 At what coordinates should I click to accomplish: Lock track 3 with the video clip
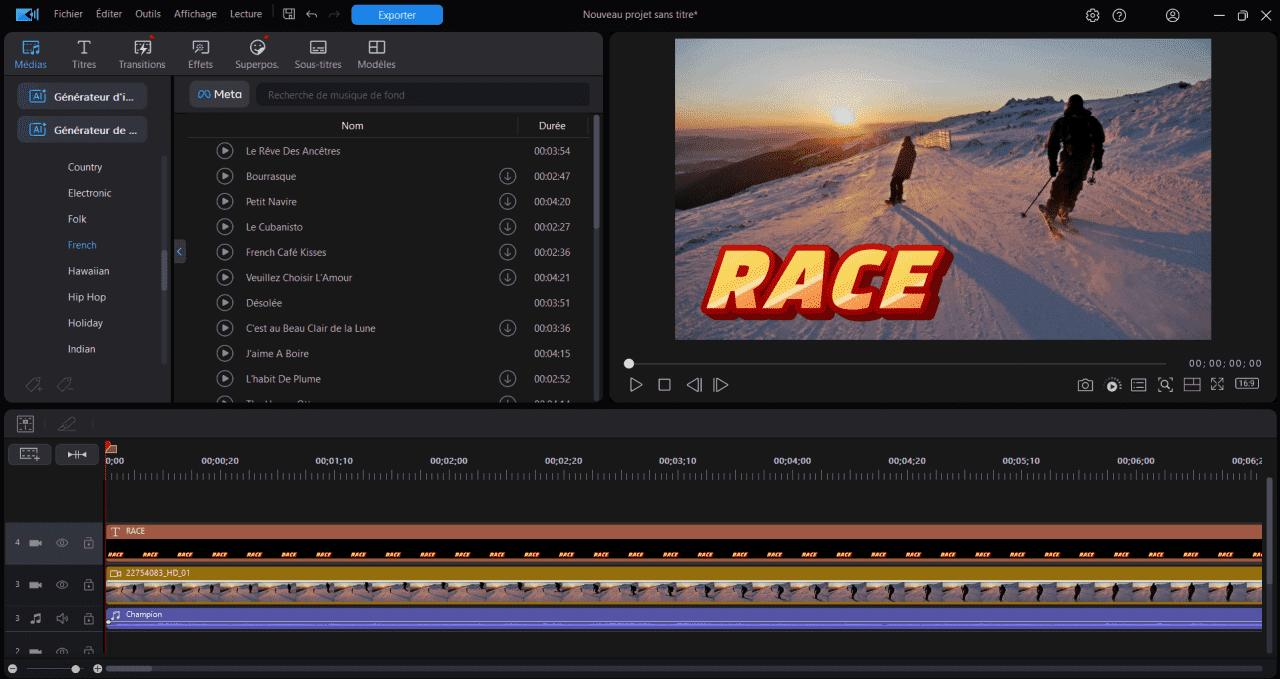(x=88, y=584)
